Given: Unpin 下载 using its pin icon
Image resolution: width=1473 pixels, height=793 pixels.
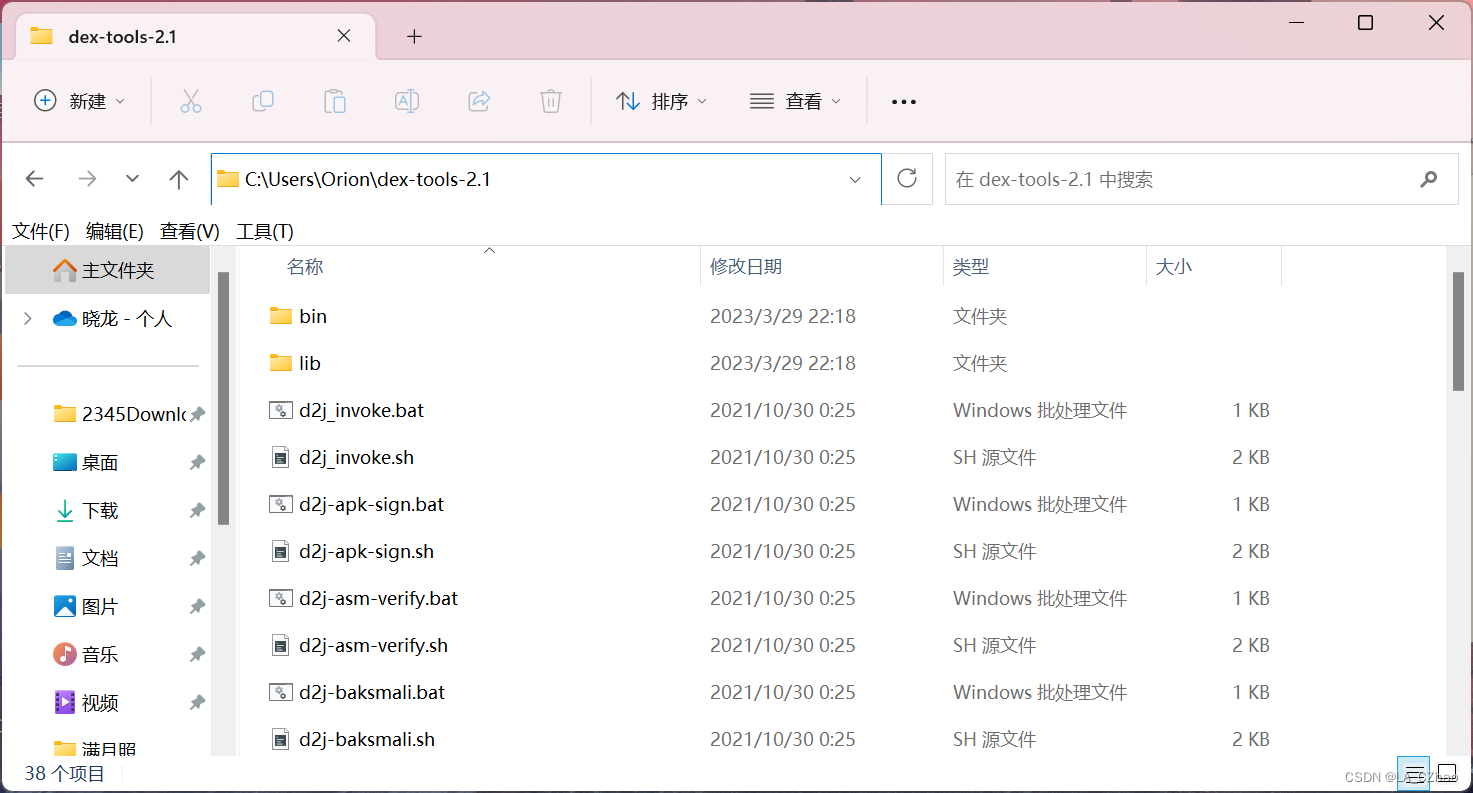Looking at the screenshot, I should tap(198, 510).
